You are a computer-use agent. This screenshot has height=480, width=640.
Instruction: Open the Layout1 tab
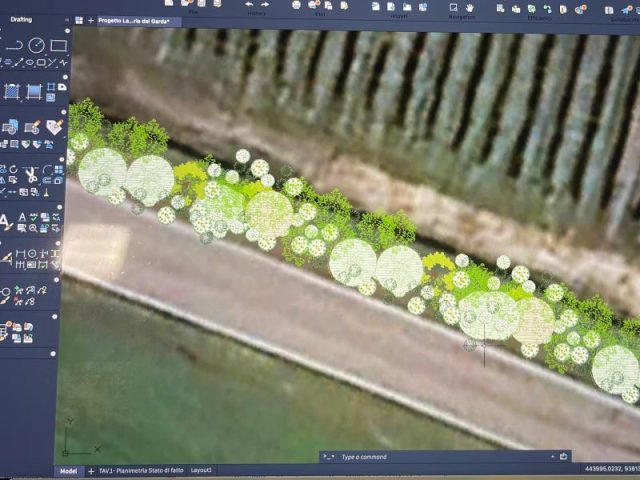(x=201, y=470)
